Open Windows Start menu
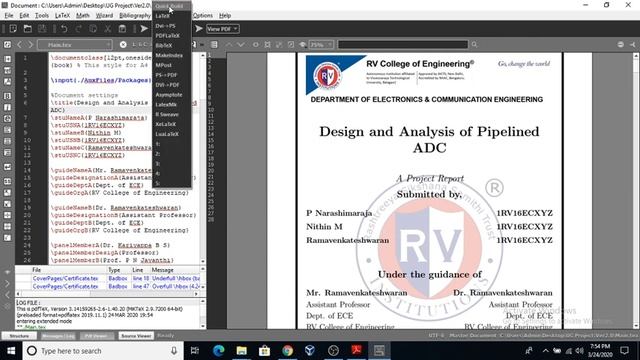This screenshot has height=360, width=640. pyautogui.click(x=11, y=351)
